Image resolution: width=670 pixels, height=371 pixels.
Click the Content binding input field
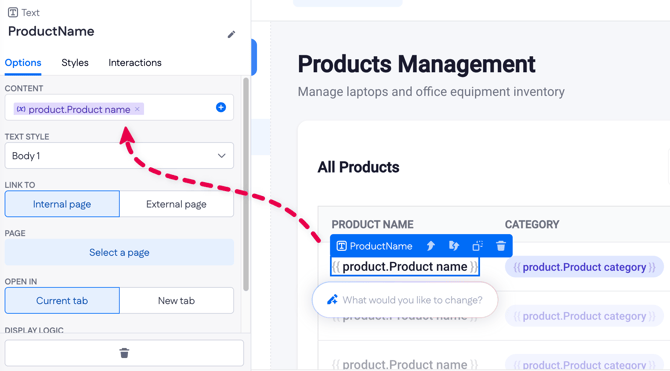pyautogui.click(x=119, y=107)
